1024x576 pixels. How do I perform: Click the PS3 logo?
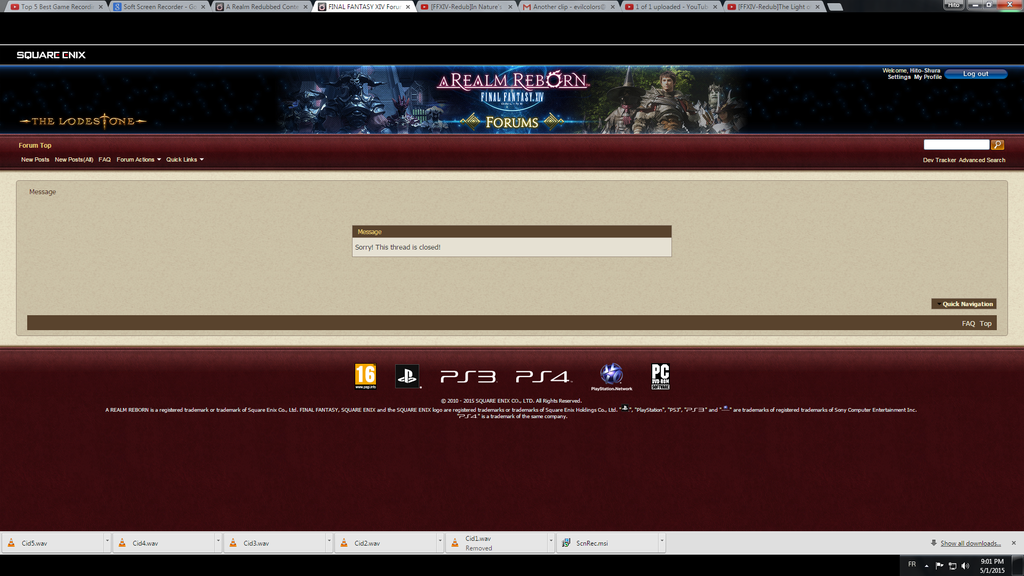click(x=468, y=377)
